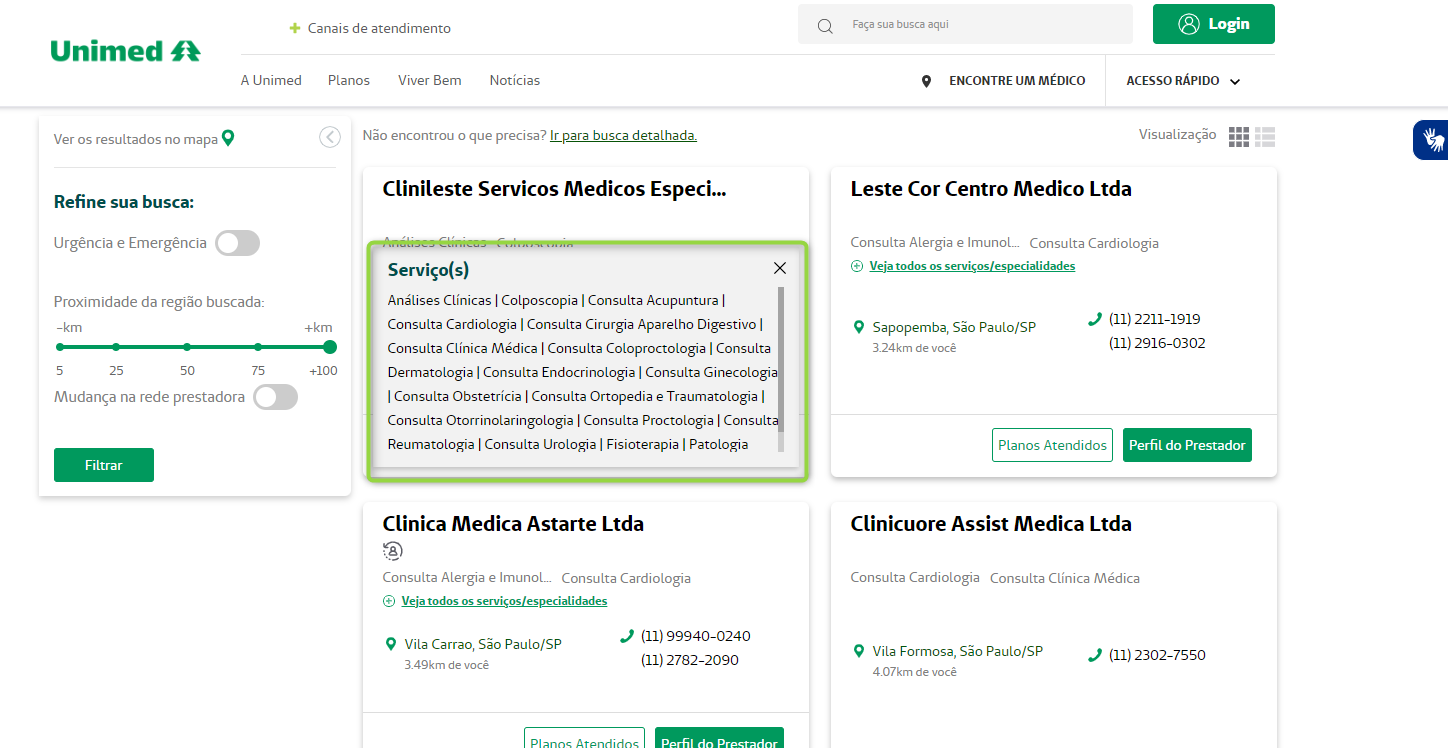Image resolution: width=1448 pixels, height=748 pixels.
Task: Click the user avatar icon in Login
Action: click(x=1189, y=24)
